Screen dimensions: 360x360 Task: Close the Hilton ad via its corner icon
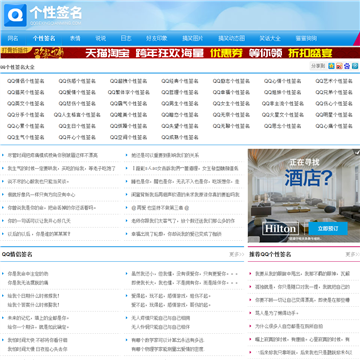pos(357,152)
